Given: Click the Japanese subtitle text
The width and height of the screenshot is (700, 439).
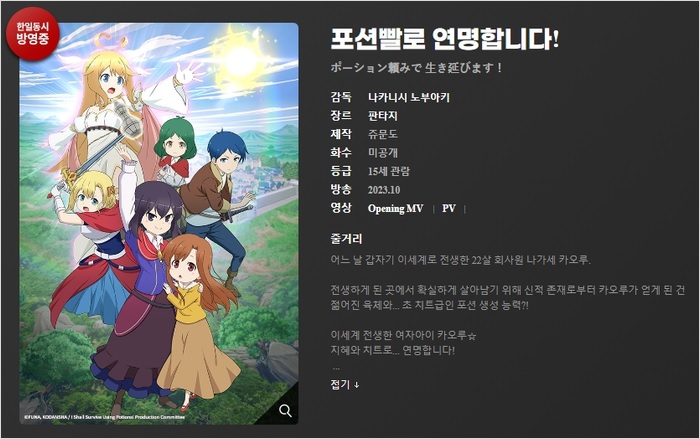Looking at the screenshot, I should tap(416, 68).
